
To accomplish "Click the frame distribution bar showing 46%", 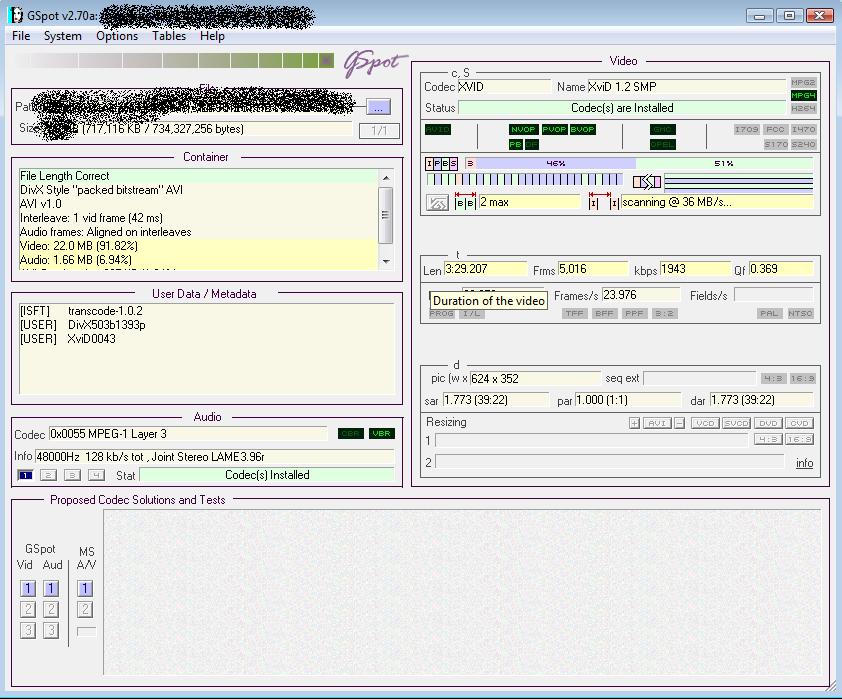I will click(556, 163).
